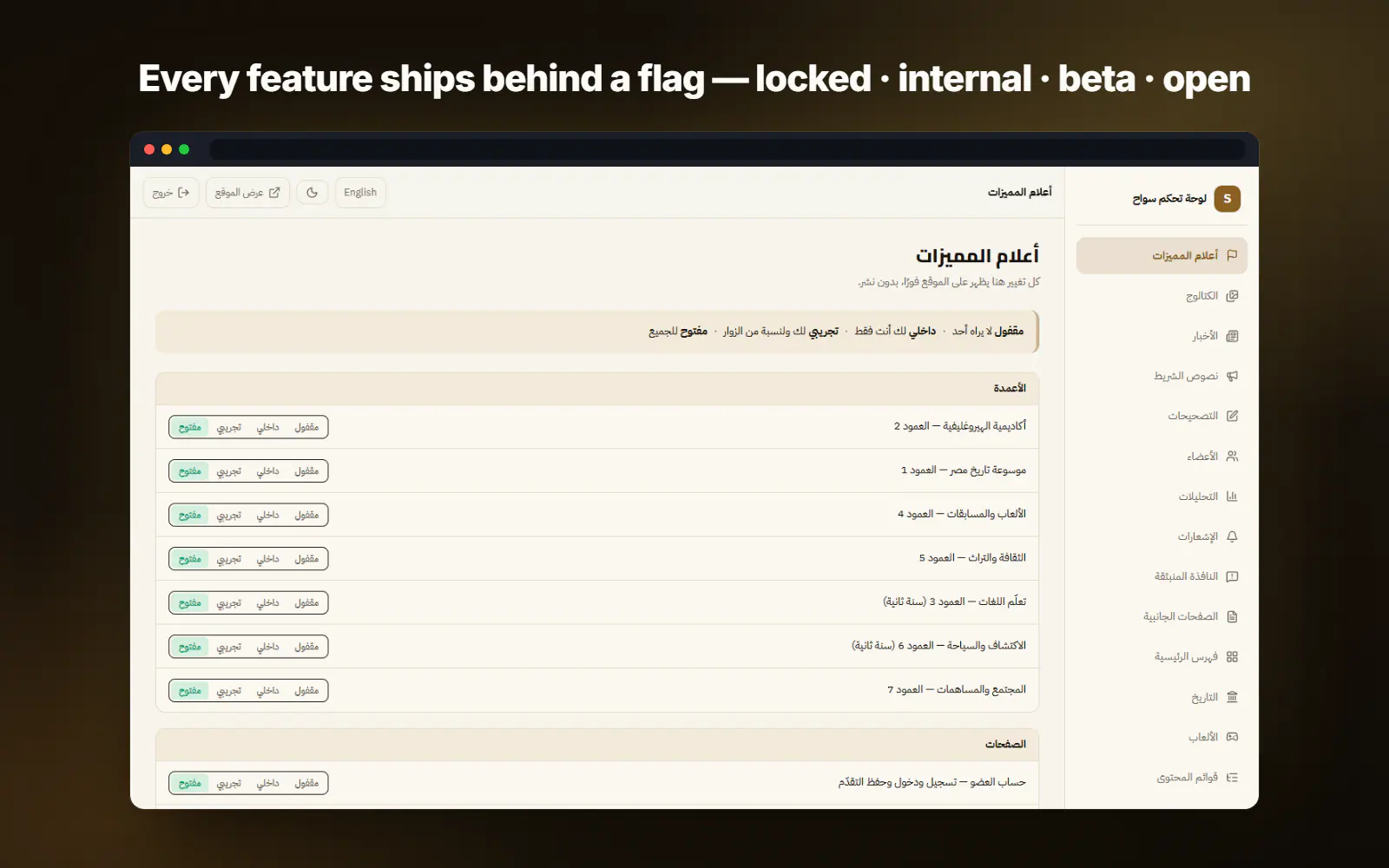Screen dimensions: 1389x868
Task: Choose داخلي for الاكتشاف والسياحة row
Action: (x=267, y=647)
